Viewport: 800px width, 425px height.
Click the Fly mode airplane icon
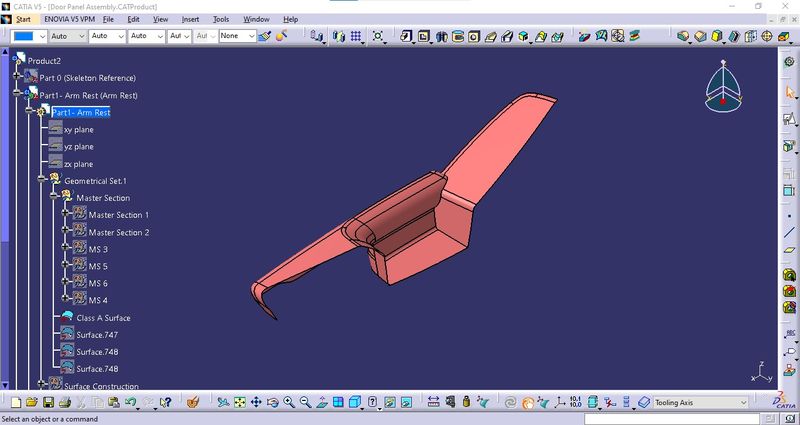[x=223, y=403]
